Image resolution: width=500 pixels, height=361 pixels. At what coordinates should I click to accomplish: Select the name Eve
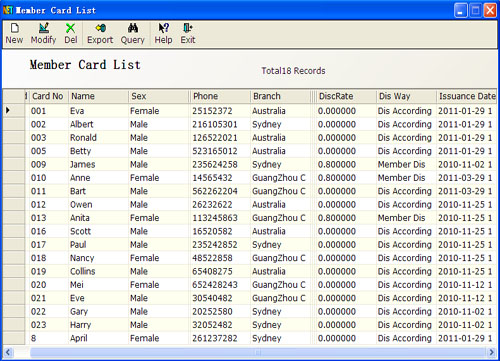tap(77, 298)
